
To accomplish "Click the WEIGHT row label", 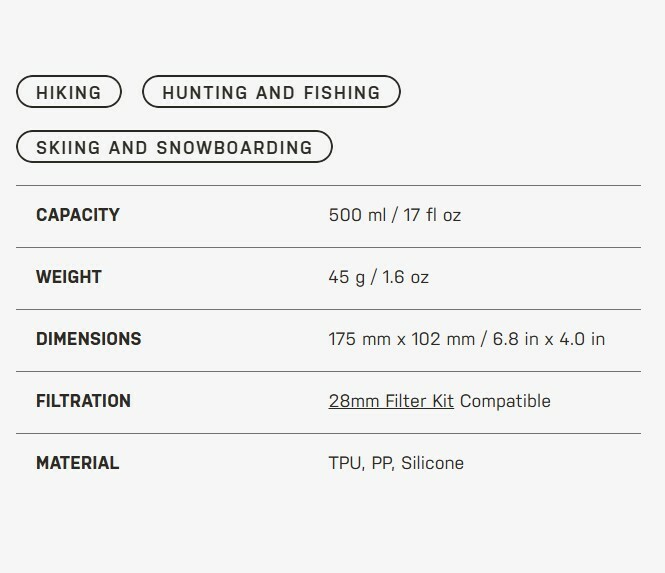I will (69, 277).
